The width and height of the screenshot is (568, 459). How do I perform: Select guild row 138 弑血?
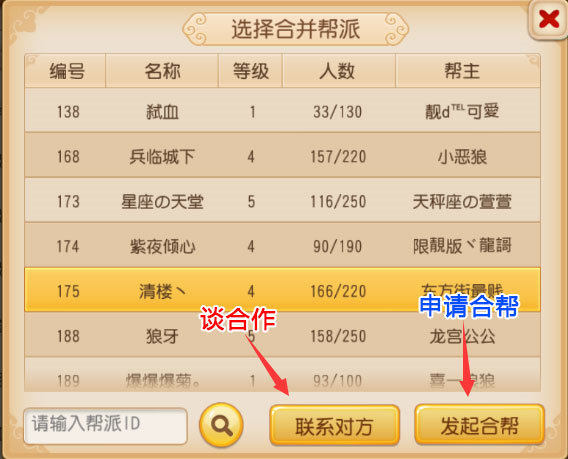[x=282, y=110]
